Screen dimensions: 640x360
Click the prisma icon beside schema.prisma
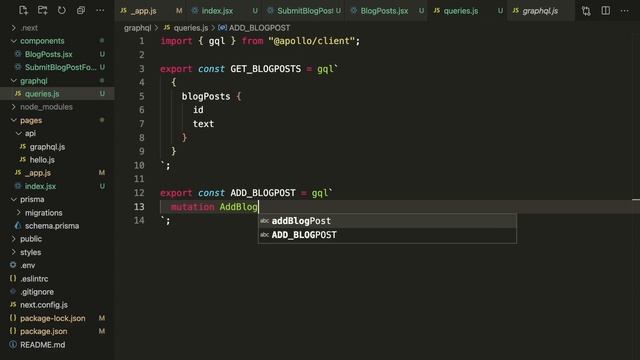(x=18, y=225)
